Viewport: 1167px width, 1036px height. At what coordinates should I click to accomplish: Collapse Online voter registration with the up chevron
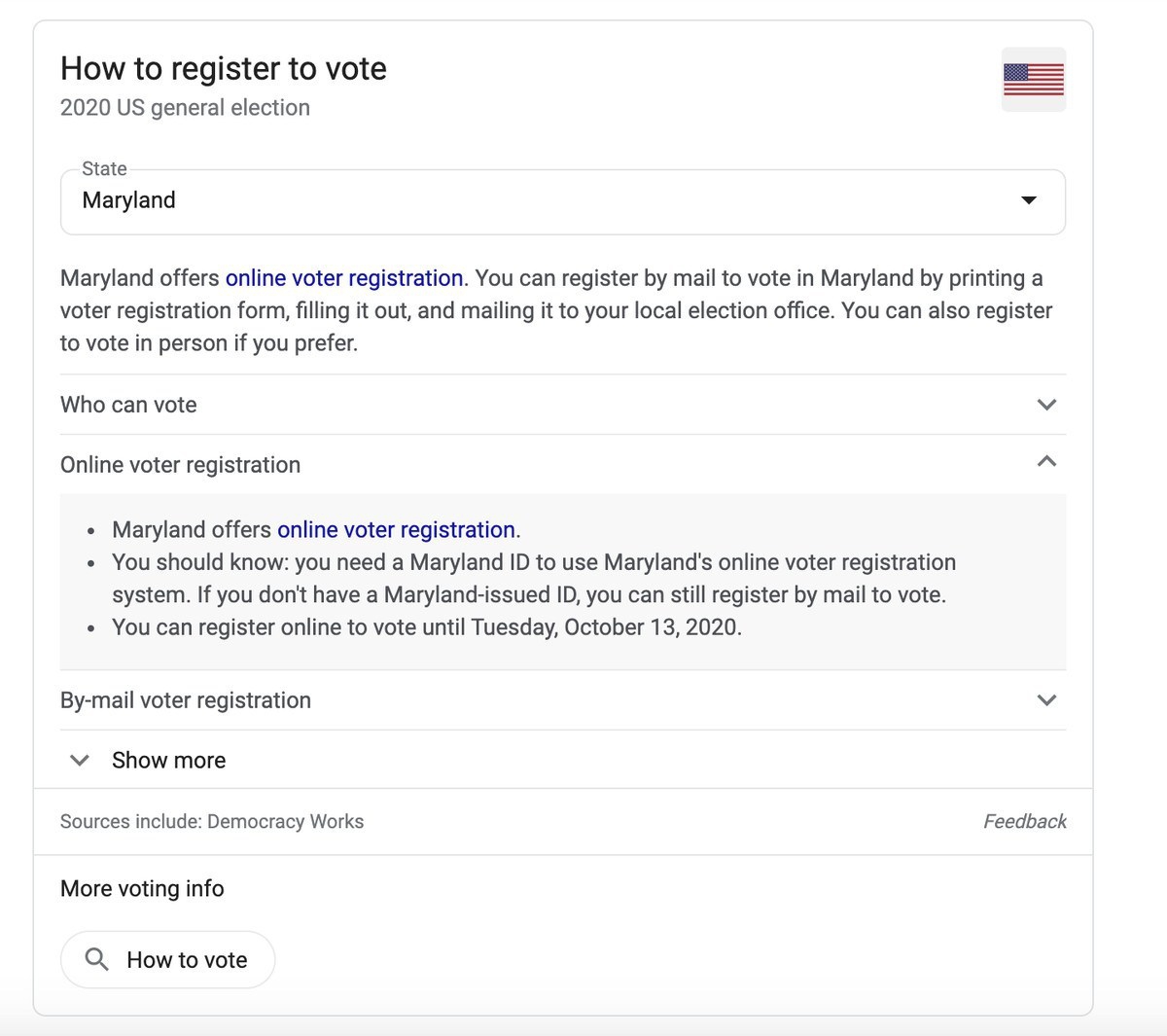point(1046,462)
